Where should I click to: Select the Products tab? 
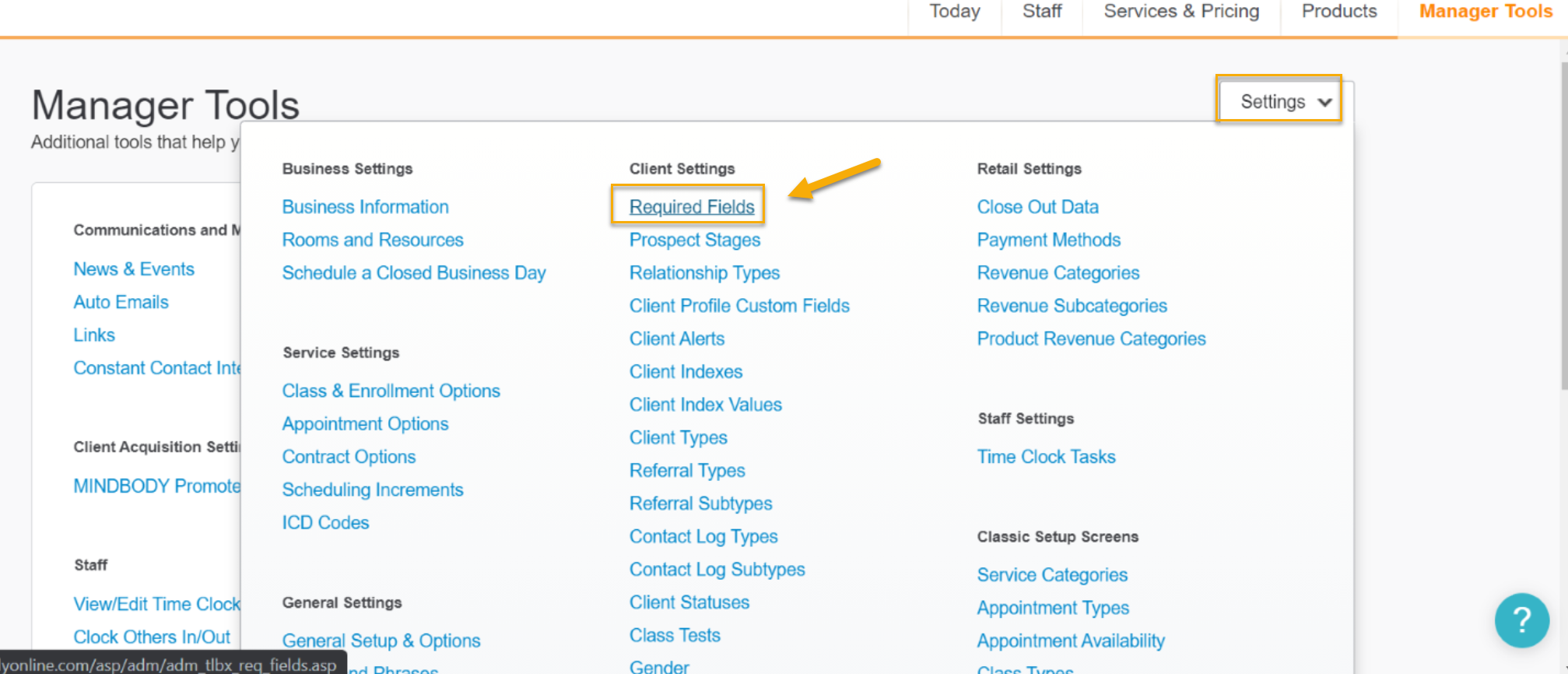point(1339,12)
